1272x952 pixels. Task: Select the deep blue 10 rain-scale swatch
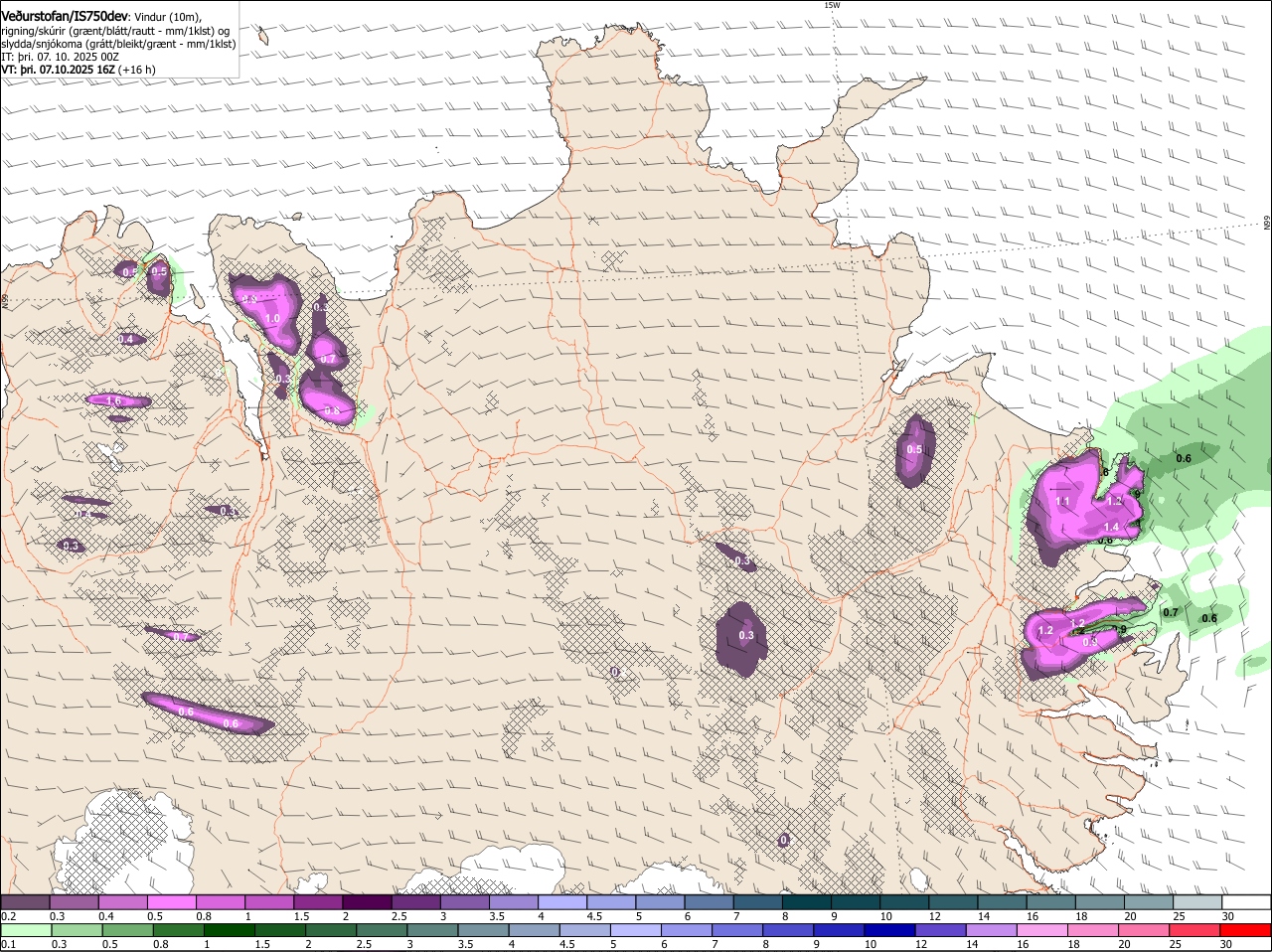pyautogui.click(x=889, y=930)
